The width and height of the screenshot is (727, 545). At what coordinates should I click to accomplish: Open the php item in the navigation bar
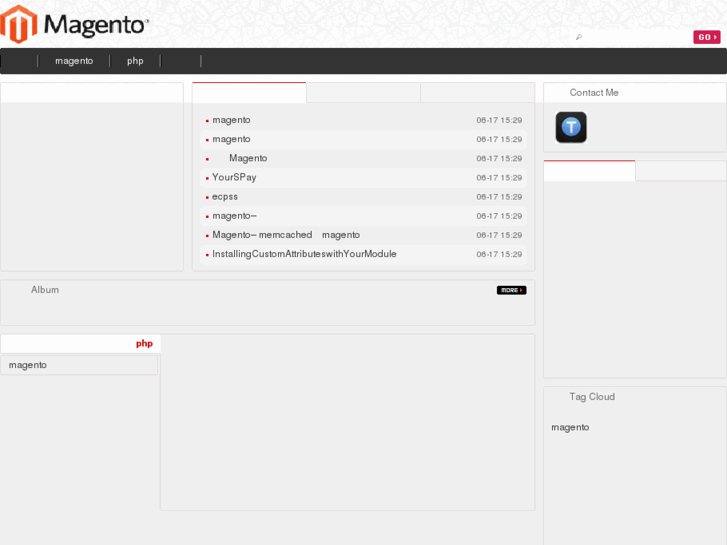click(x=135, y=61)
